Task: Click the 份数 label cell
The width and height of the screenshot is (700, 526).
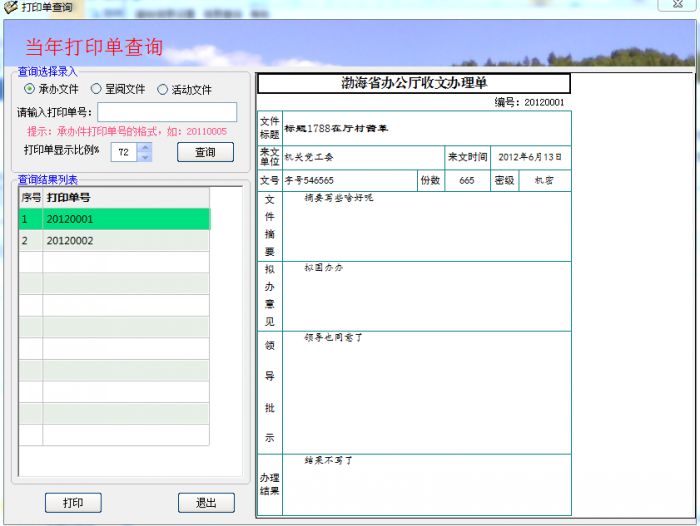Action: click(431, 180)
